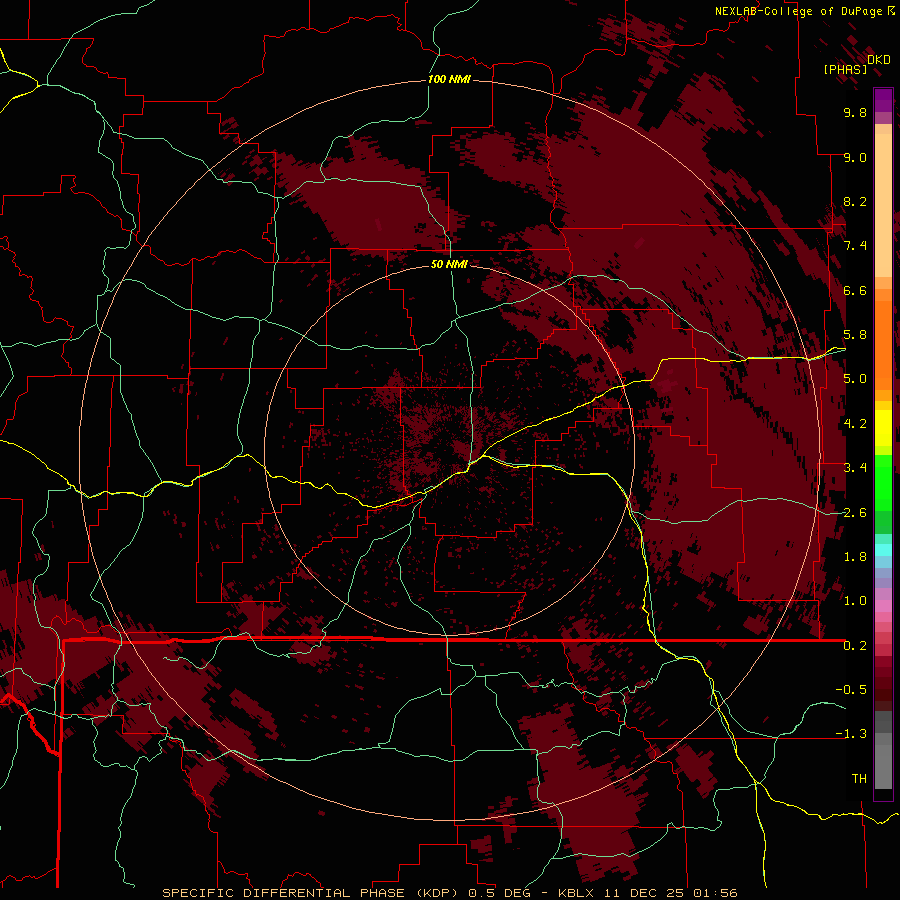
Task: Click the TH threshold label on the scale
Action: (859, 779)
